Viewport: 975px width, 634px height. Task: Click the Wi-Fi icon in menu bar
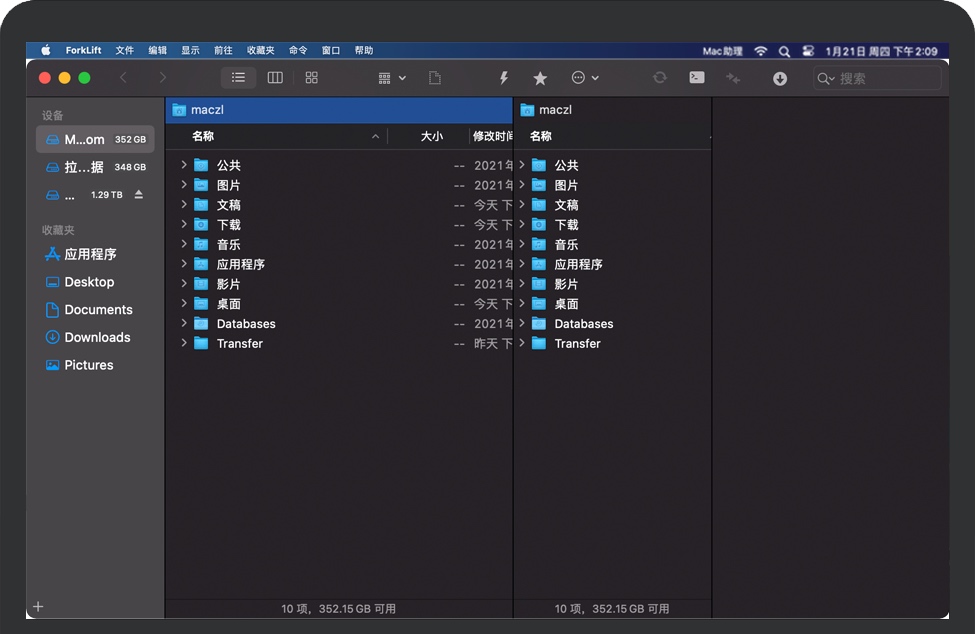(x=760, y=50)
